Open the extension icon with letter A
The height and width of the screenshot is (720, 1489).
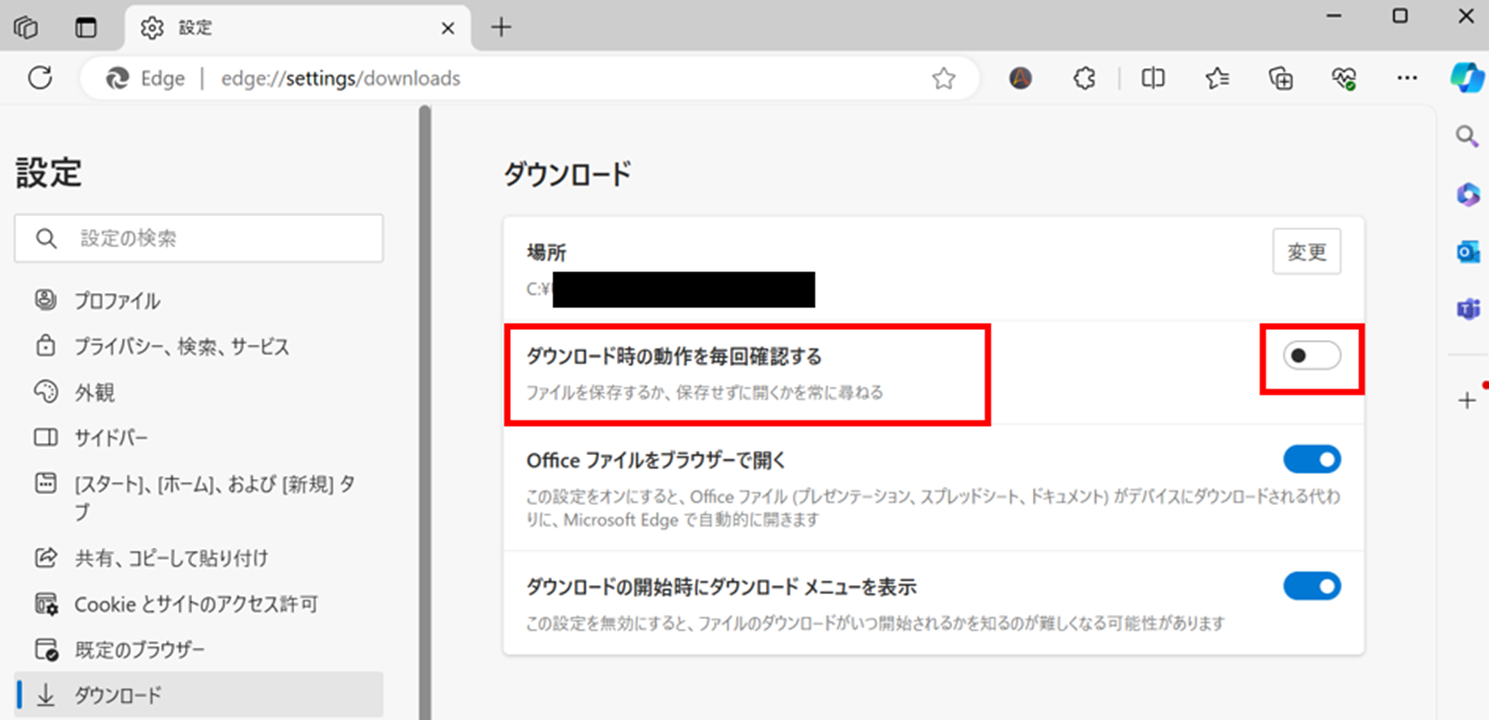[x=1020, y=78]
